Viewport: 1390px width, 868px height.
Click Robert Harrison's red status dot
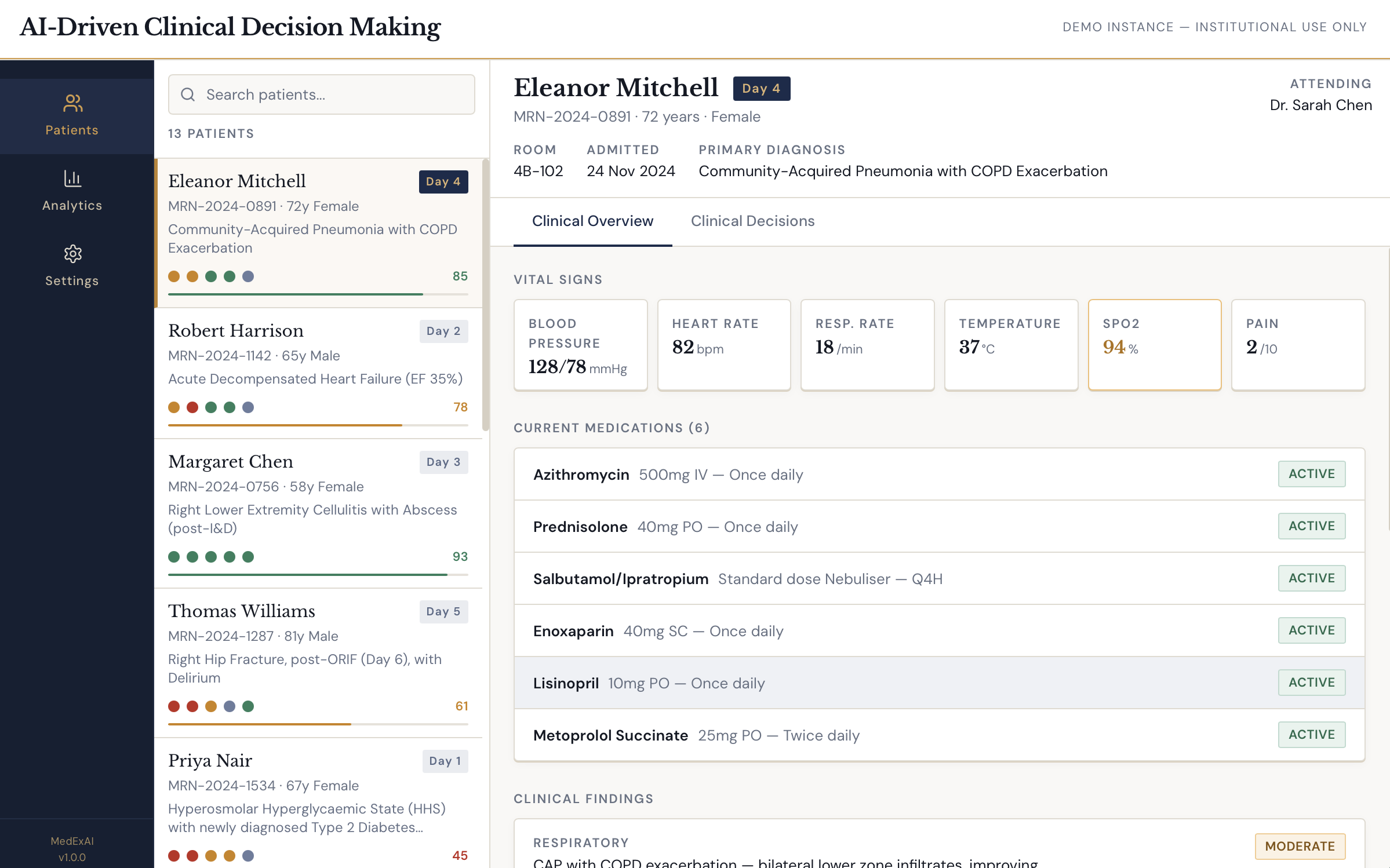click(192, 407)
